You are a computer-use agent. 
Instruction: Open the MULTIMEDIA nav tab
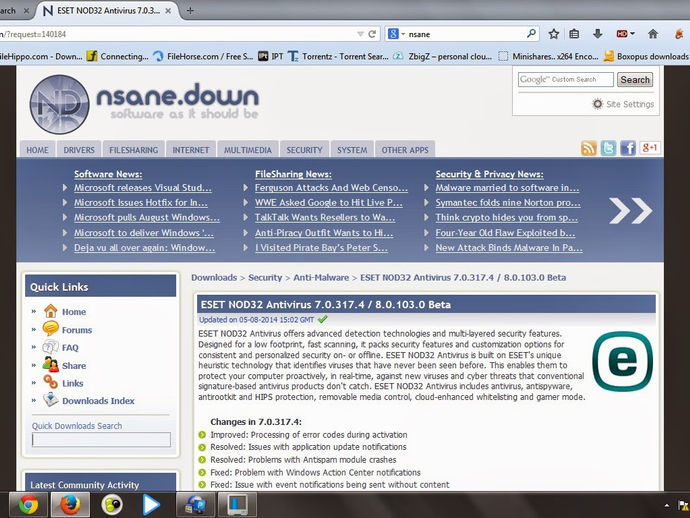click(248, 150)
